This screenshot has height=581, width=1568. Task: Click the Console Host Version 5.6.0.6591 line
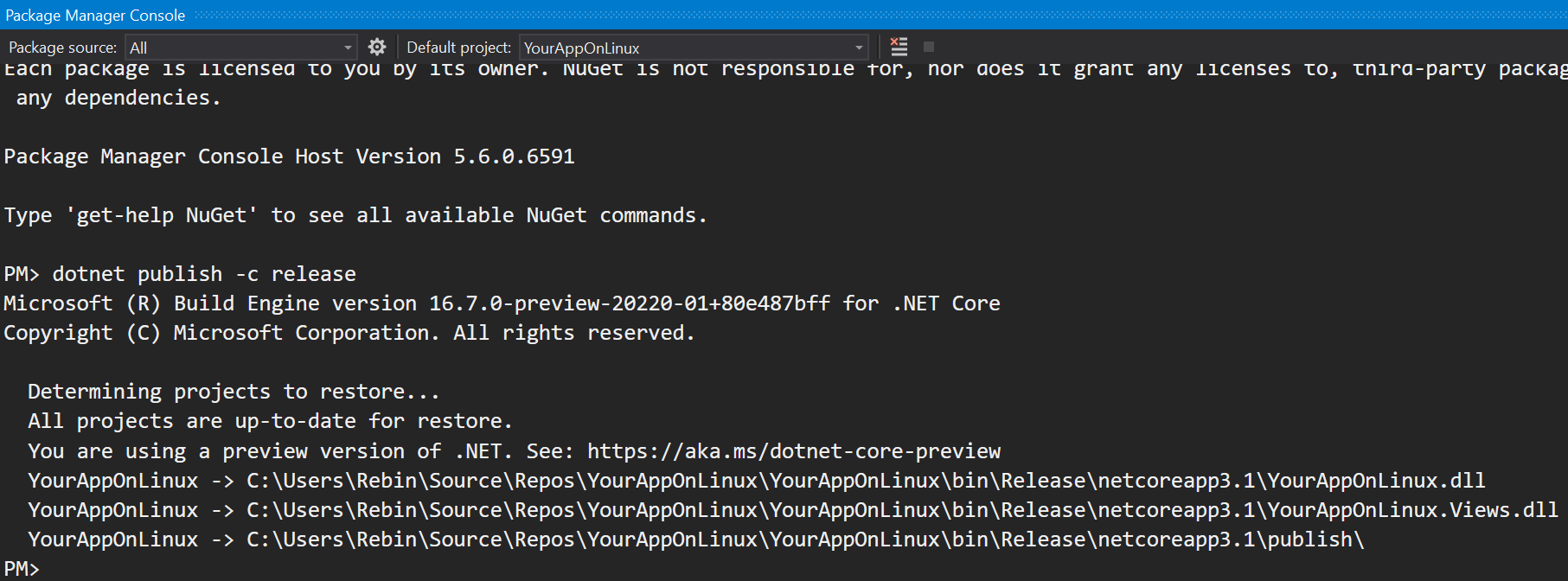[289, 156]
